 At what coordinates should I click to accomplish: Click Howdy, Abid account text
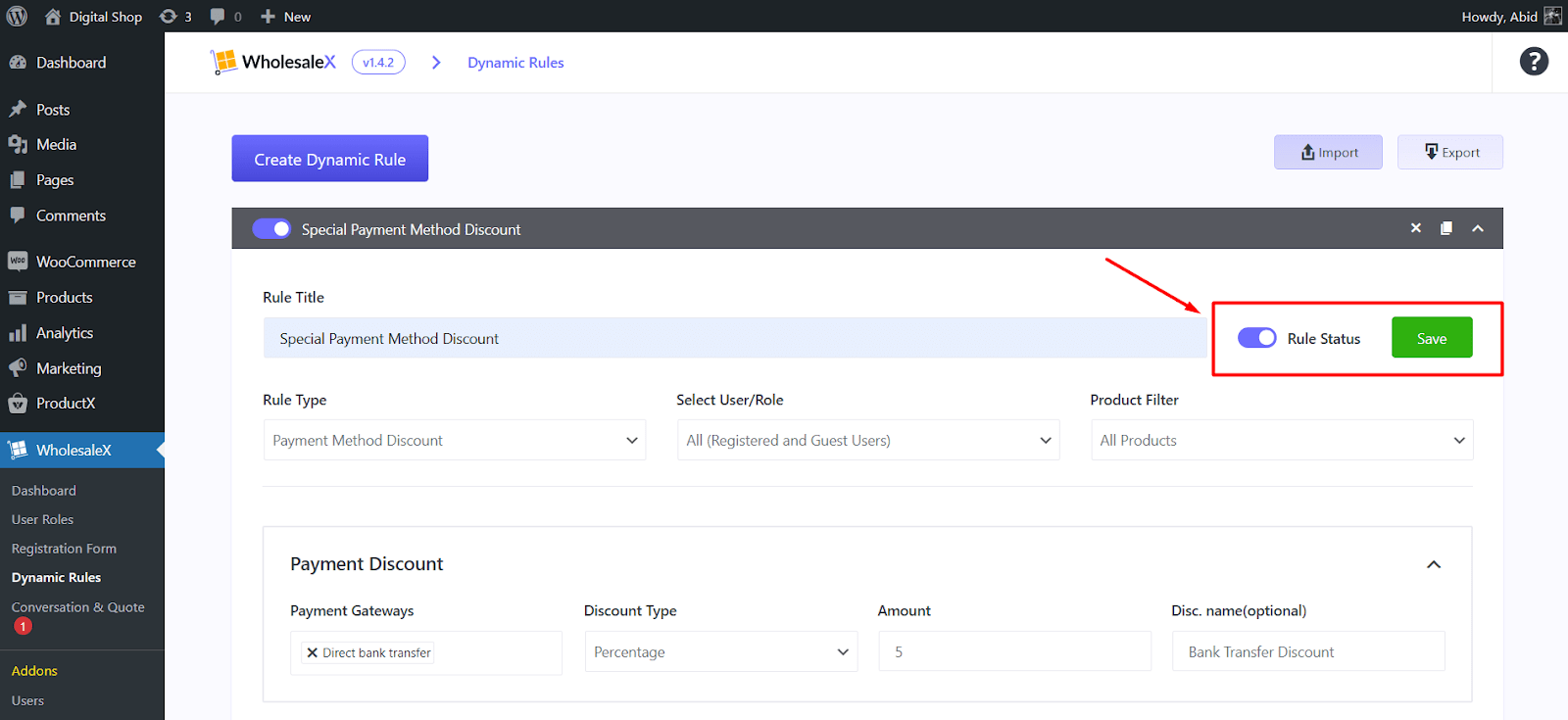point(1499,17)
